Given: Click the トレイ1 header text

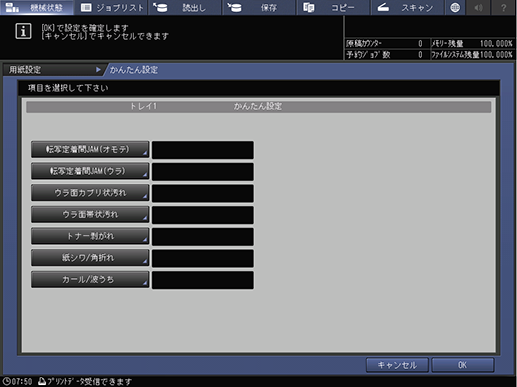Looking at the screenshot, I should 143,106.
